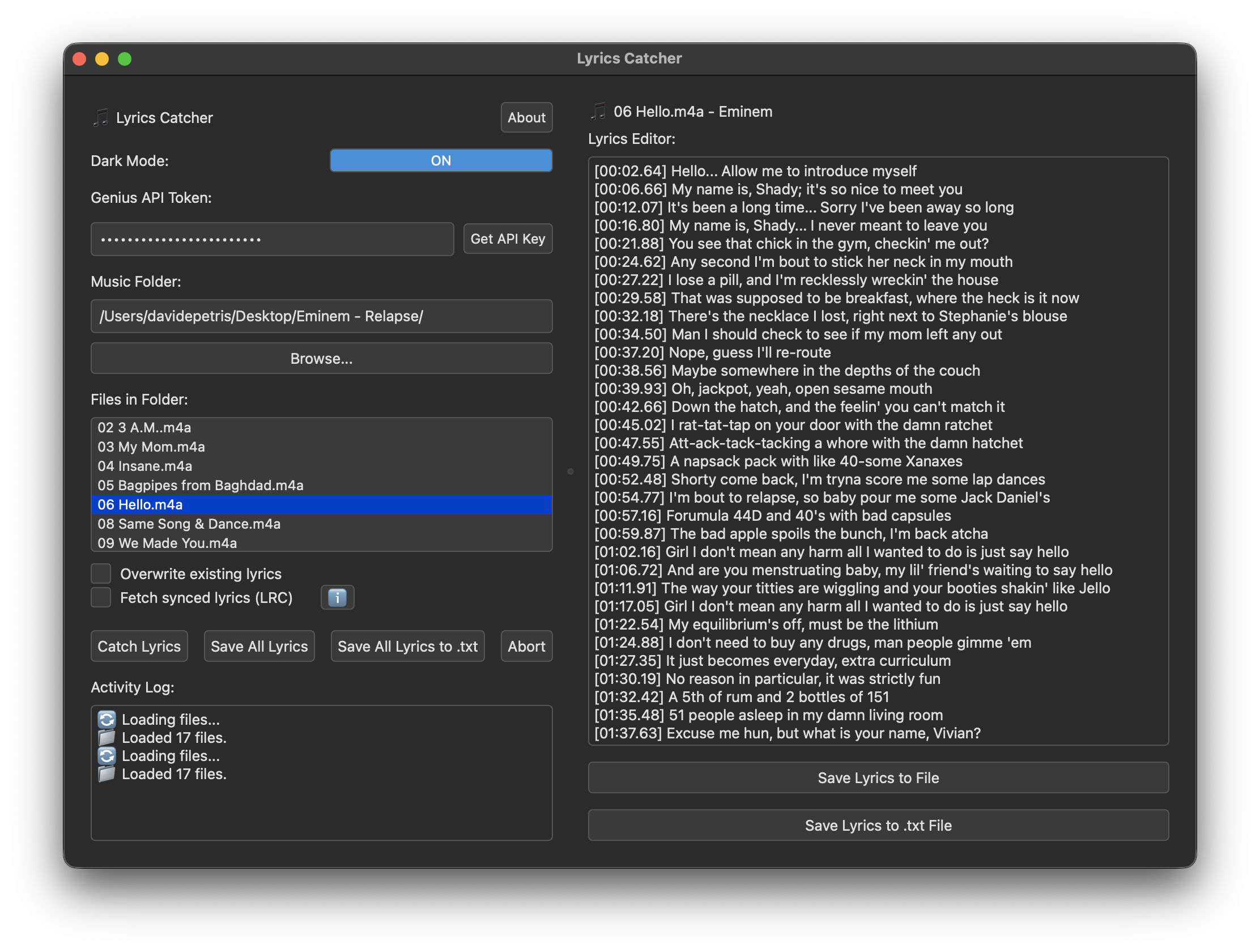
Task: Click the folder icon next to Loaded 17 files
Action: (107, 737)
